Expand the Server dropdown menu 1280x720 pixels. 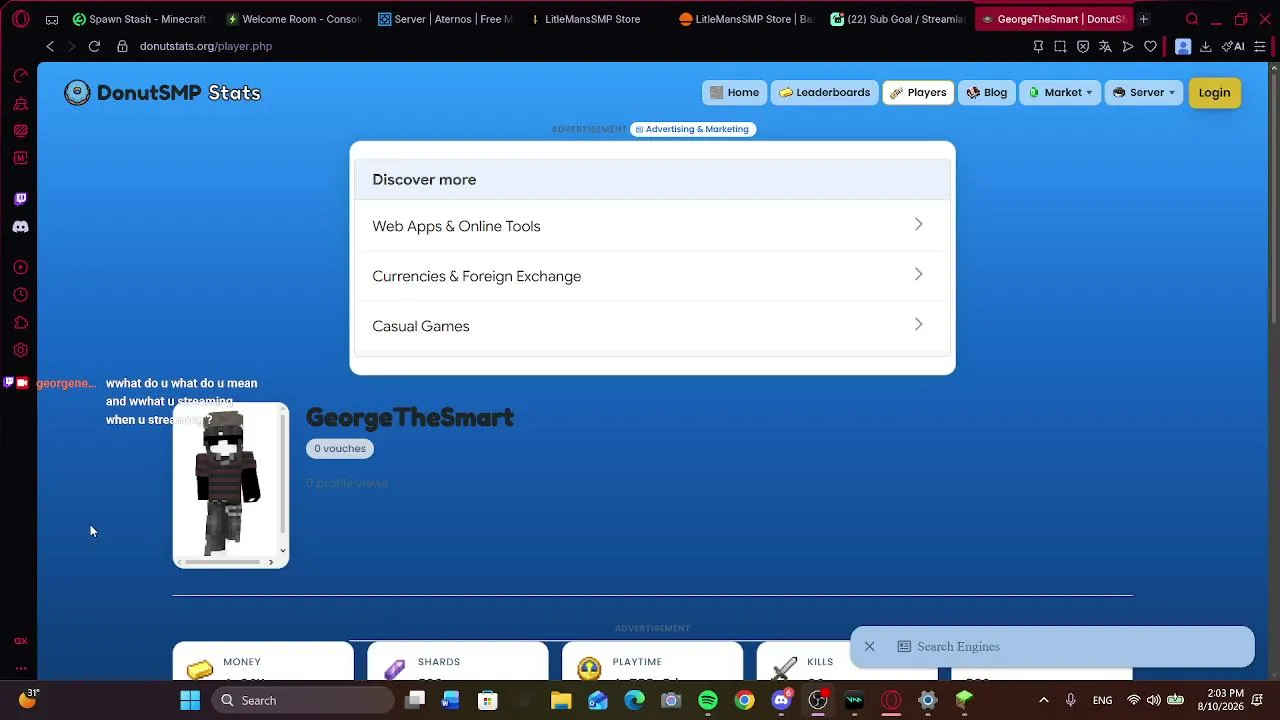pyautogui.click(x=1143, y=93)
